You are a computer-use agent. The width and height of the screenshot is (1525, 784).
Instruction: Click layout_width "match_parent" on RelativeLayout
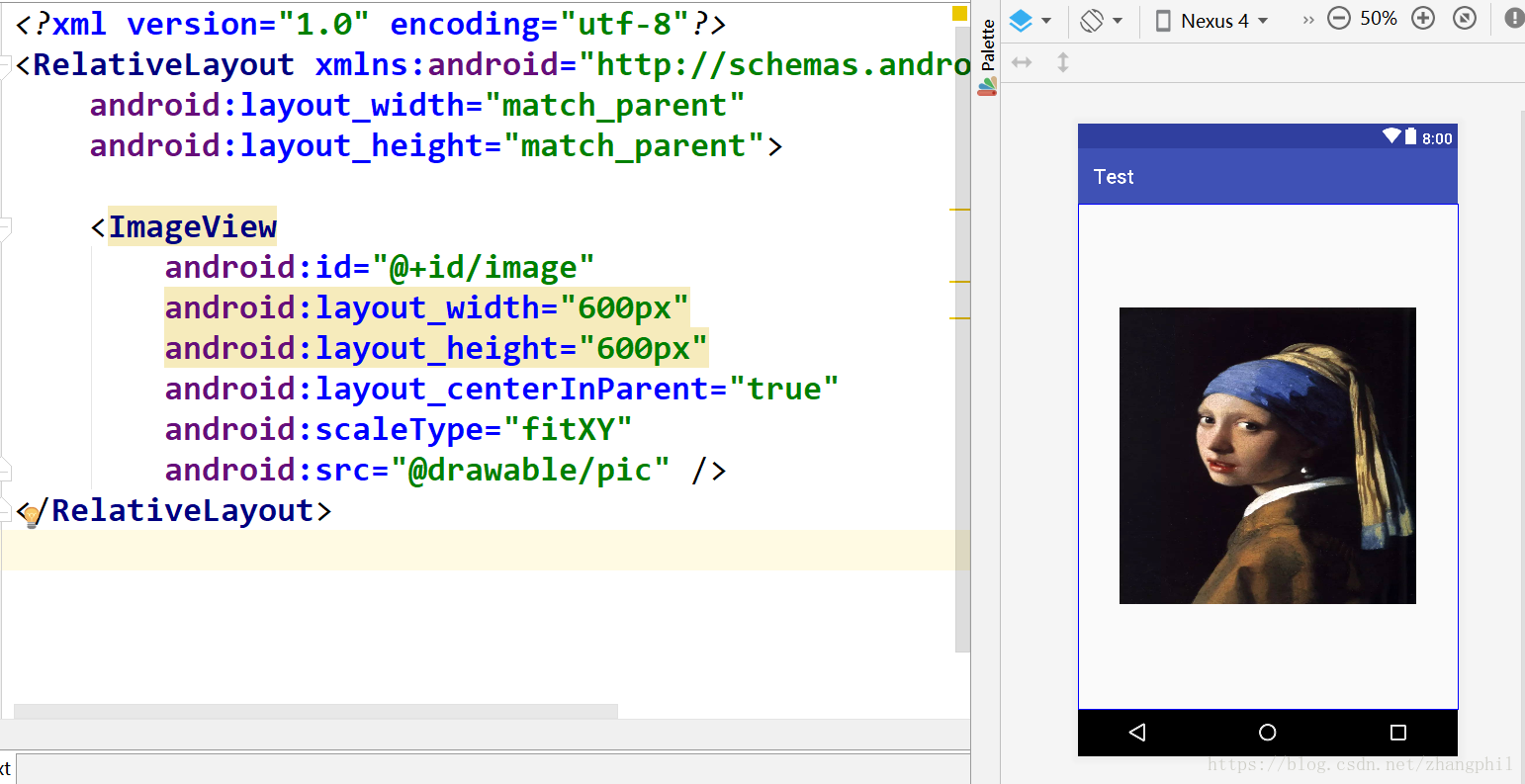point(614,105)
